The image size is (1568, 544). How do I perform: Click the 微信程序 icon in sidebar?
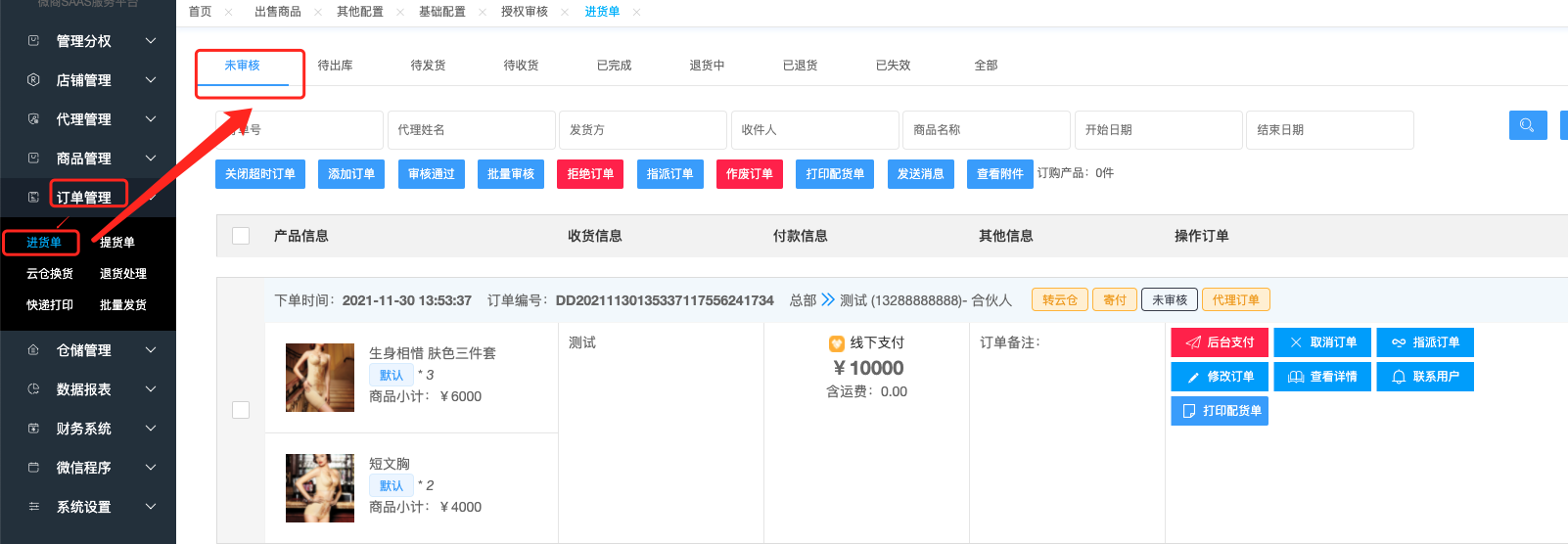(x=33, y=468)
